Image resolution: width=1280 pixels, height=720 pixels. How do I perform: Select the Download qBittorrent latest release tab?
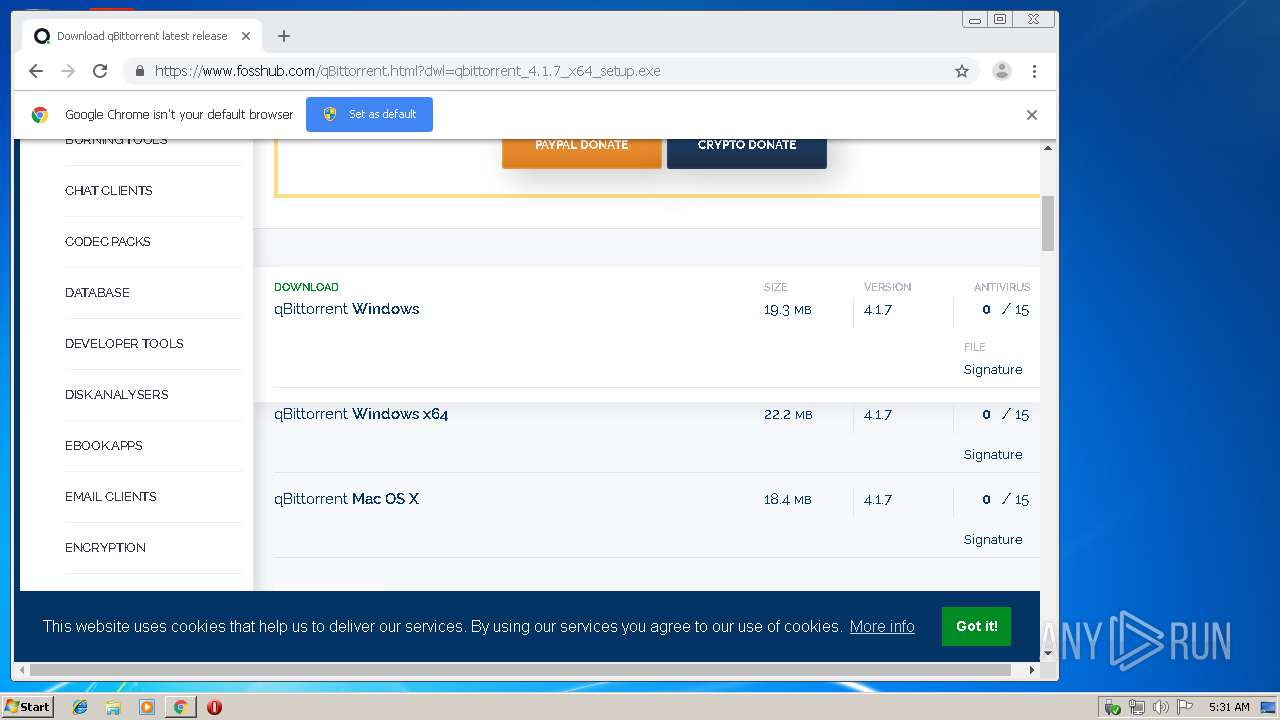click(x=140, y=36)
